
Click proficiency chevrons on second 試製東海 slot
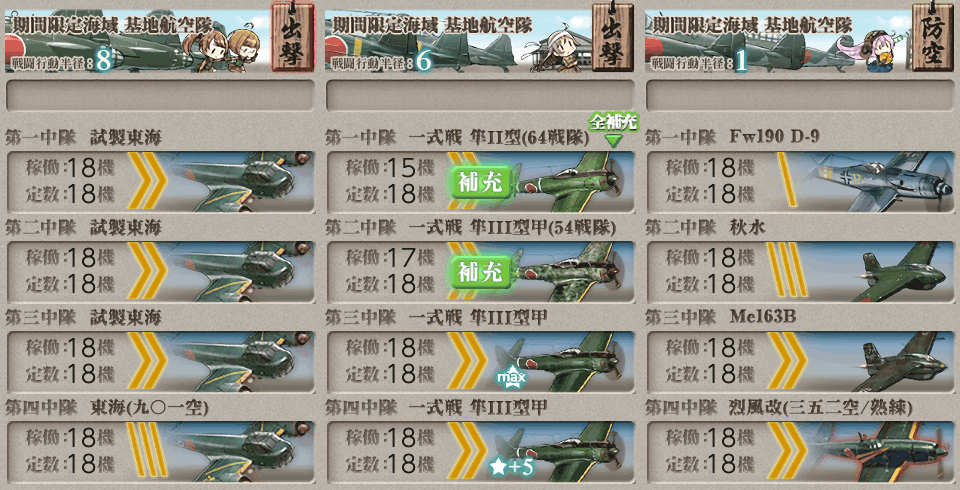tap(148, 272)
